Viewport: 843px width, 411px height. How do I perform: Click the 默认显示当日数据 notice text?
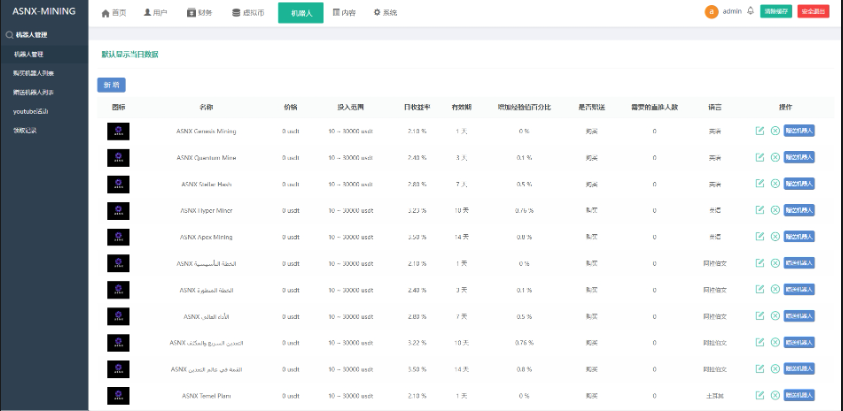[130, 54]
